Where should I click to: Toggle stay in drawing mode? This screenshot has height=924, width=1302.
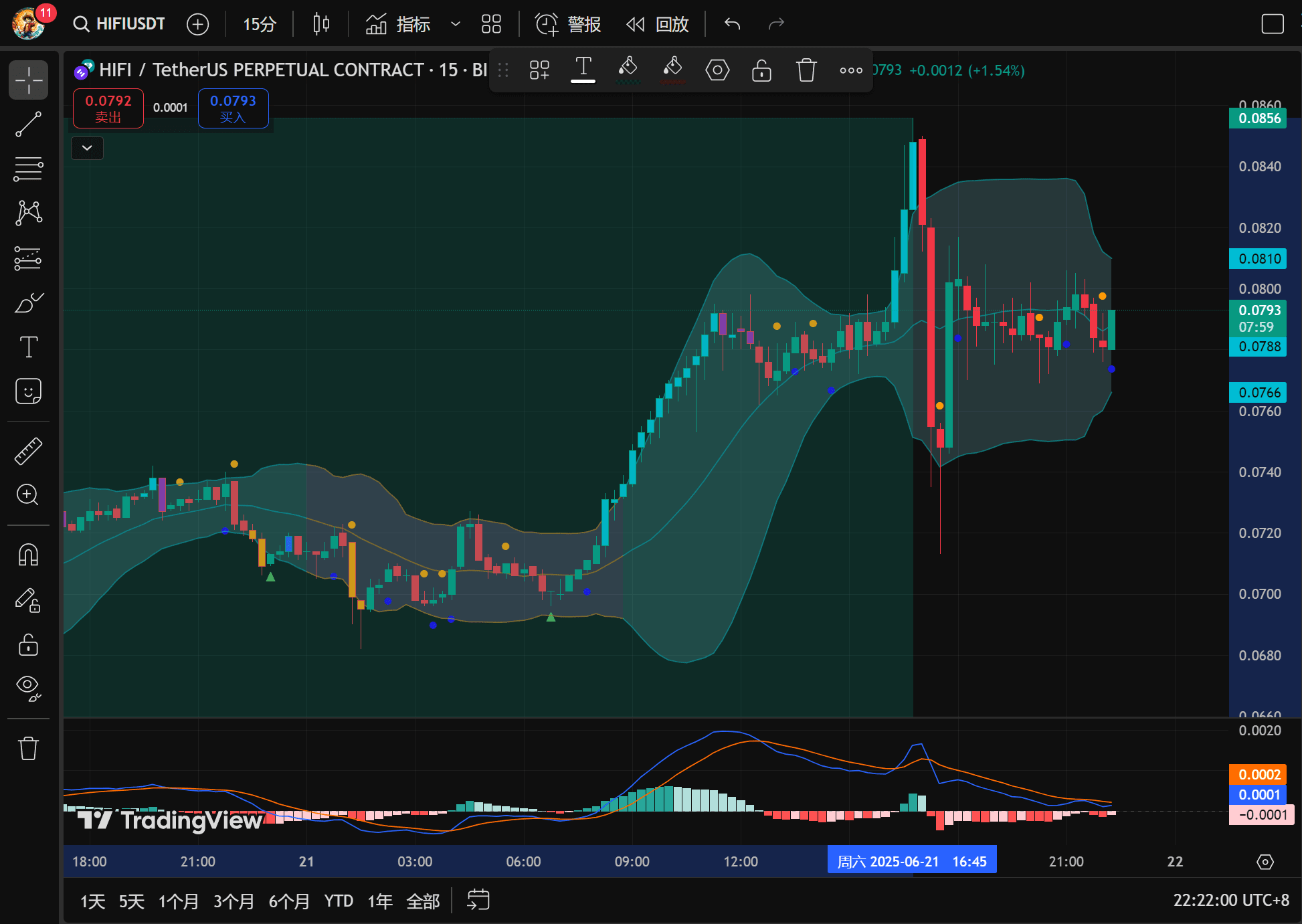point(28,600)
